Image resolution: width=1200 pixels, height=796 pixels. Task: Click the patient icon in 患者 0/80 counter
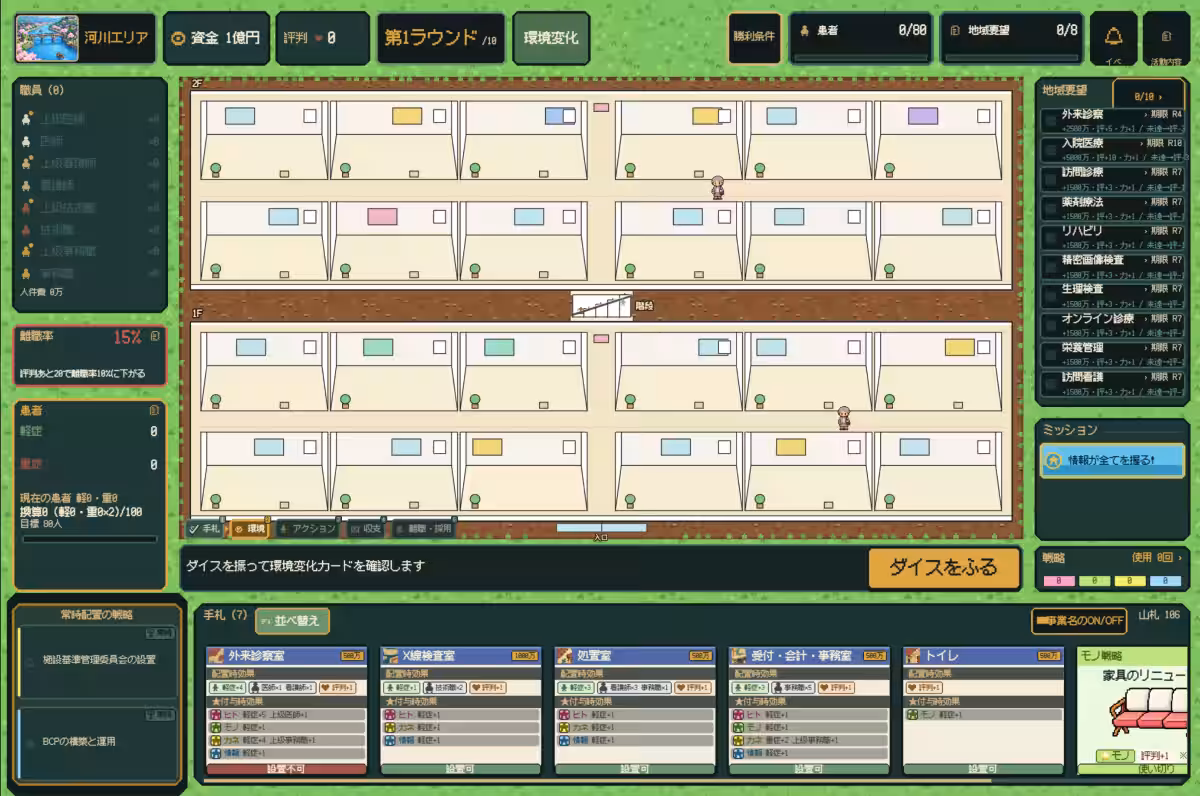pos(804,31)
